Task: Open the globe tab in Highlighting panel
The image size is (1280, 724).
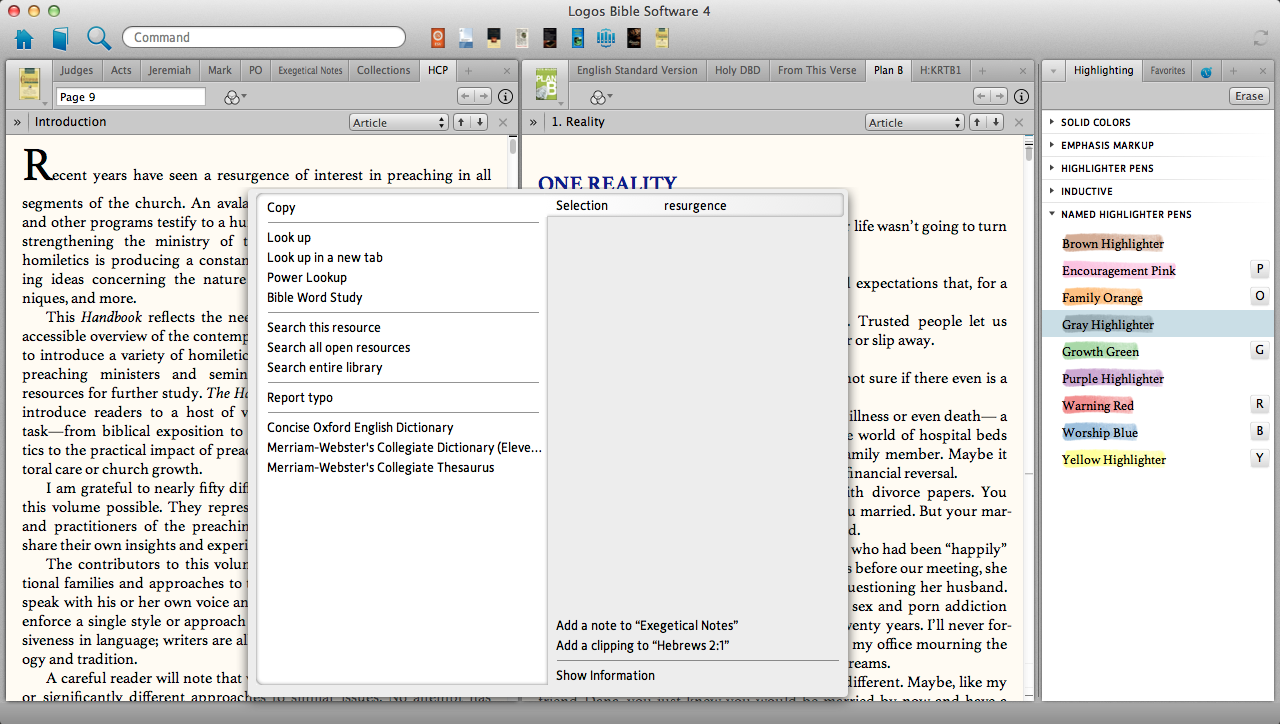Action: (x=1206, y=71)
